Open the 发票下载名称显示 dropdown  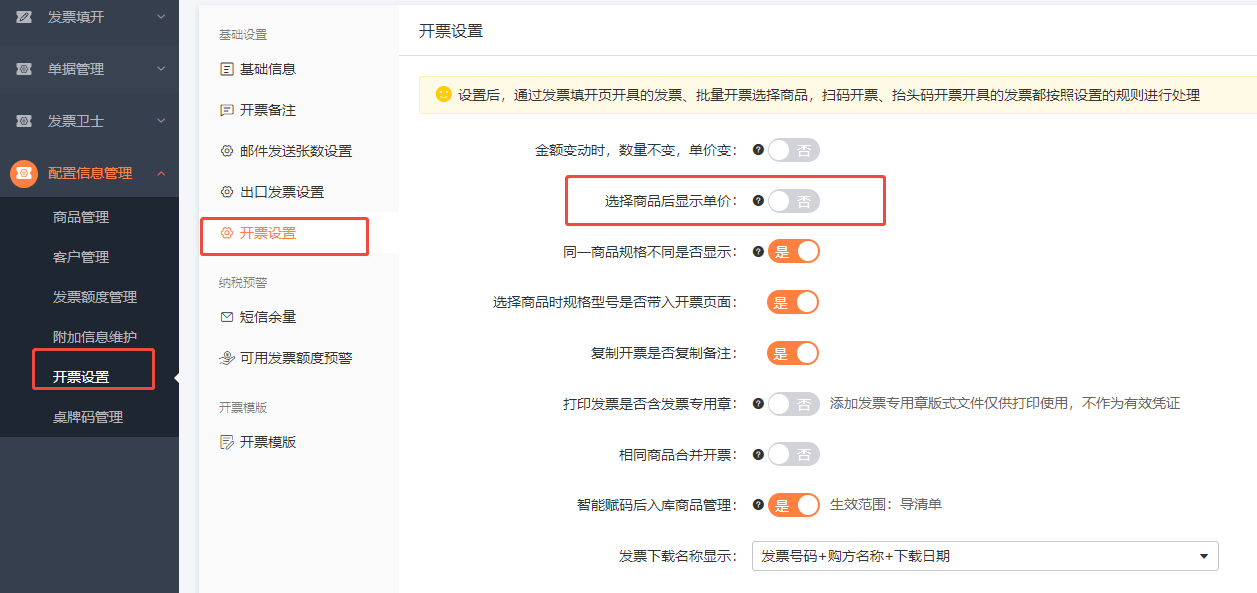[x=984, y=556]
